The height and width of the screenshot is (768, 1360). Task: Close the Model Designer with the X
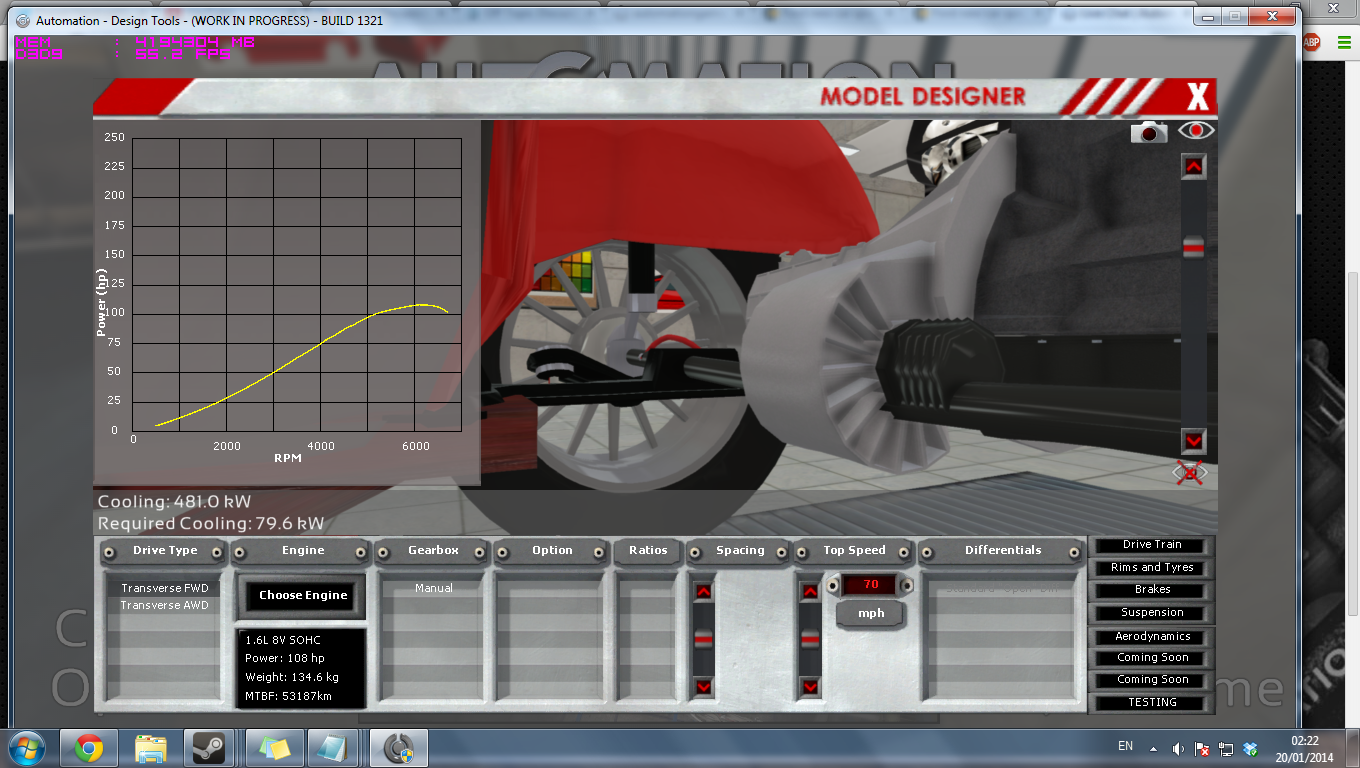click(x=1197, y=97)
